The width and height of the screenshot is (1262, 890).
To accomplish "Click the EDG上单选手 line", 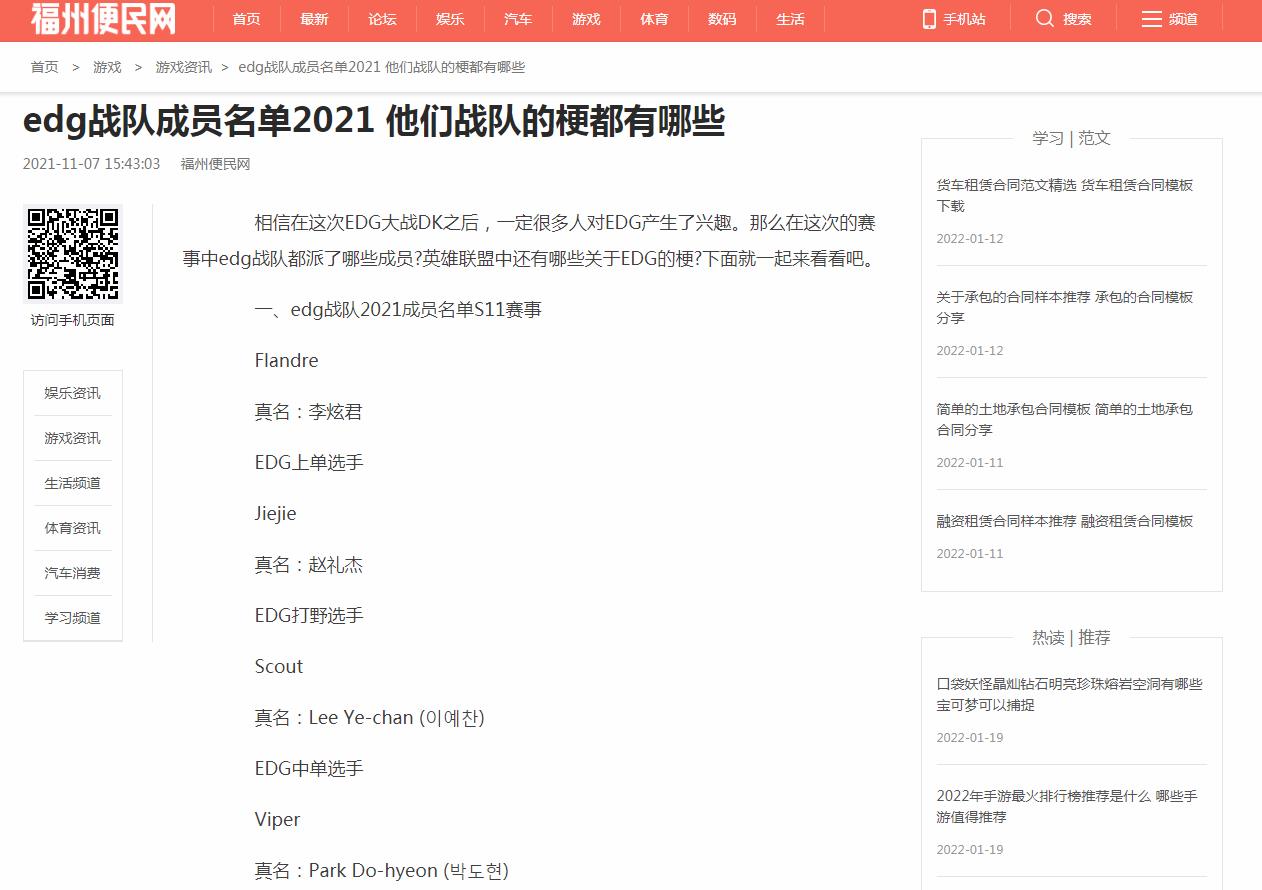I will tap(309, 462).
